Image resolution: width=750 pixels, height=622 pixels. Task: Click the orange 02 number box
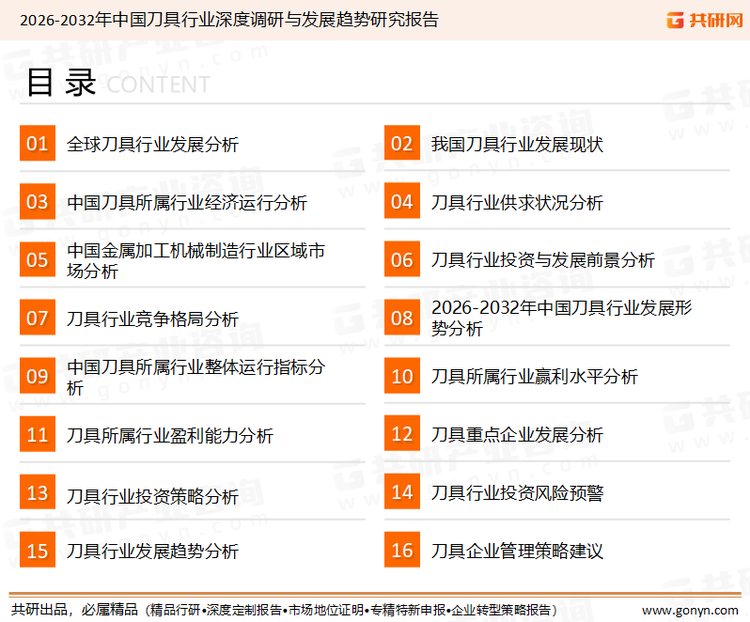click(402, 143)
